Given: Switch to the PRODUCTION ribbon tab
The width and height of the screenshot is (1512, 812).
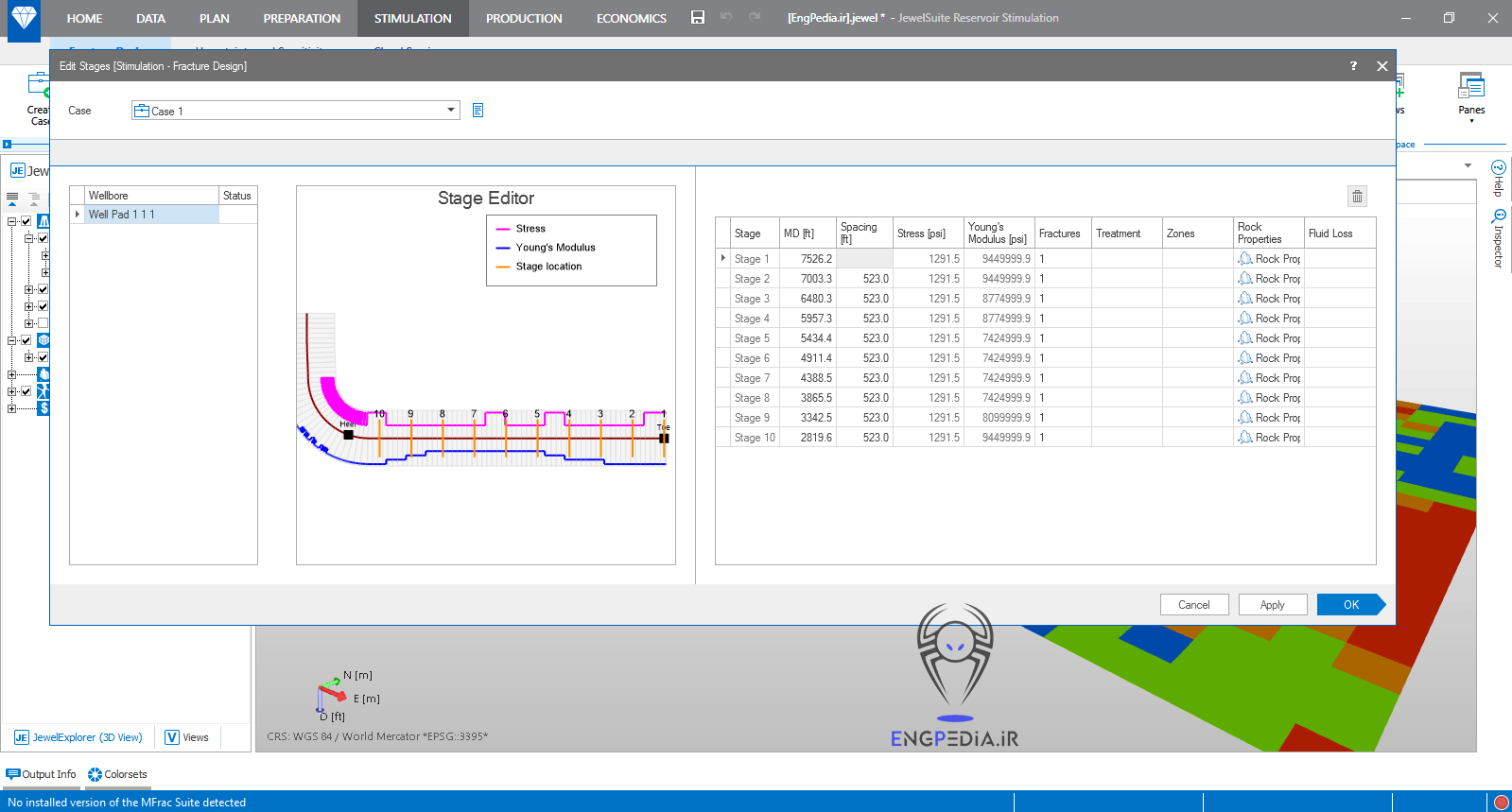Looking at the screenshot, I should click(x=523, y=18).
